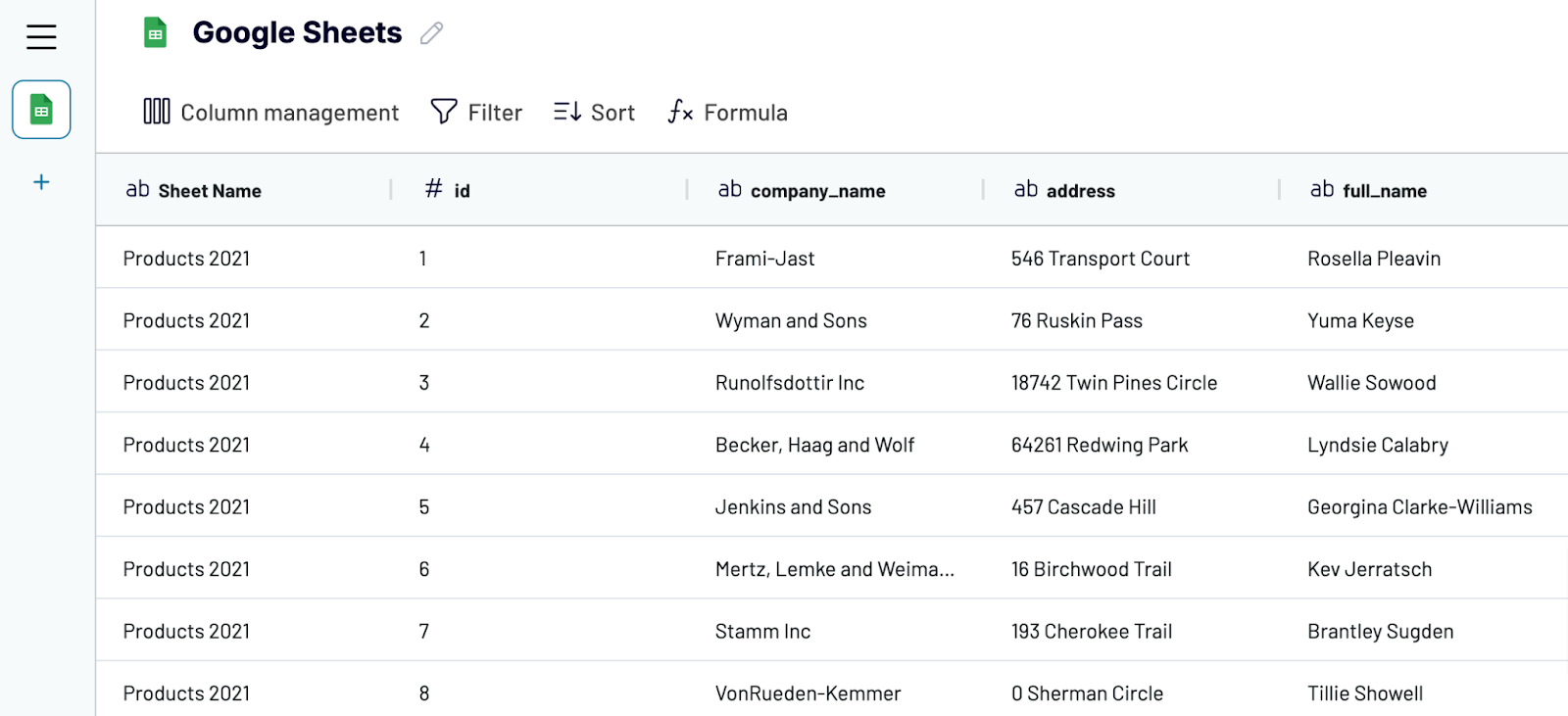Click Products 2021 in the Jenkins and Sons row
The width and height of the screenshot is (1568, 716).
click(x=186, y=507)
